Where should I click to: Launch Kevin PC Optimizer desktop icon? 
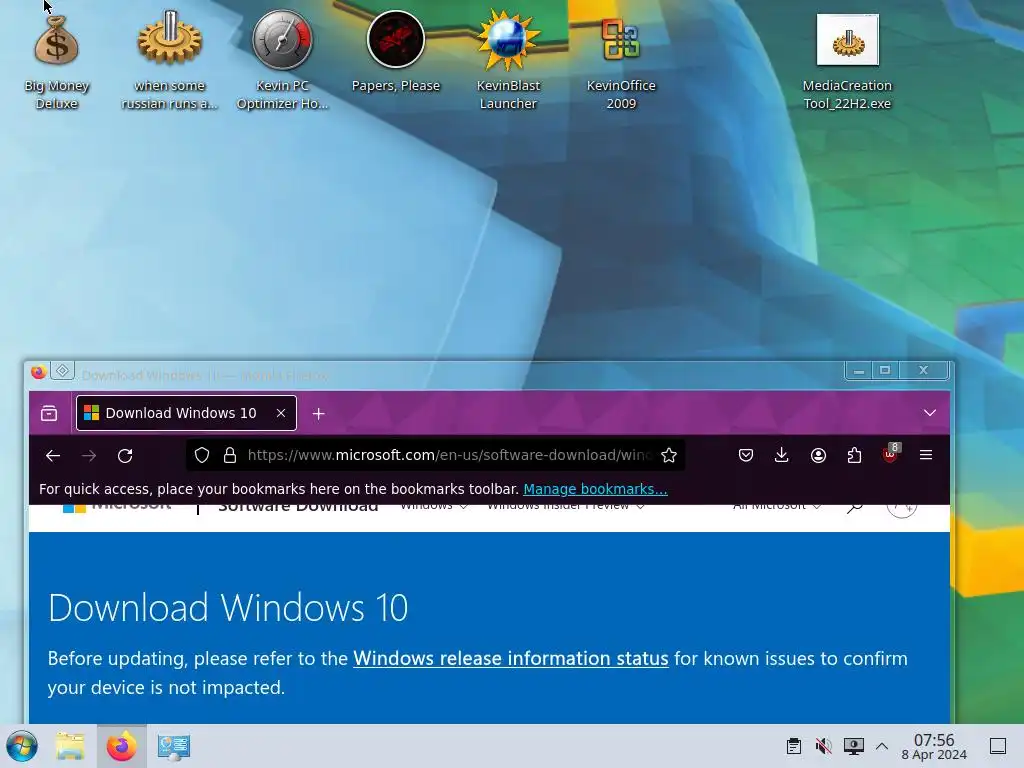tap(282, 59)
